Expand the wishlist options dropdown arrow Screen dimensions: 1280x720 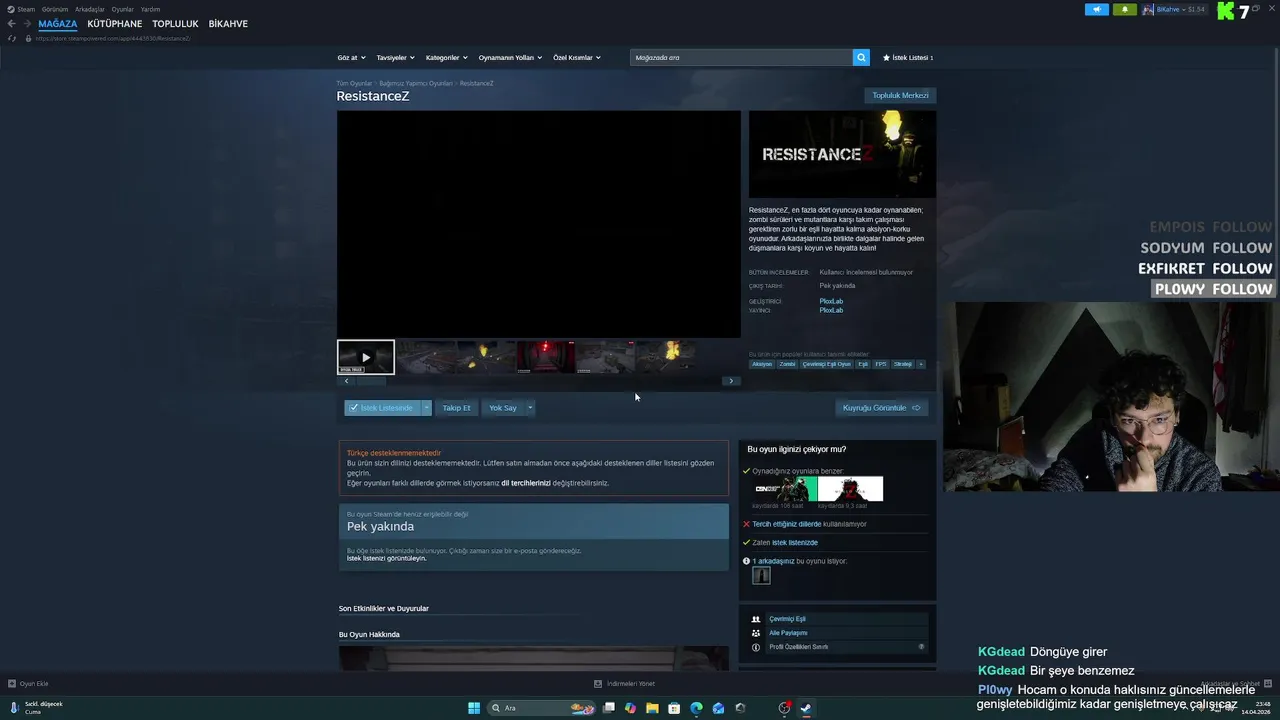427,408
